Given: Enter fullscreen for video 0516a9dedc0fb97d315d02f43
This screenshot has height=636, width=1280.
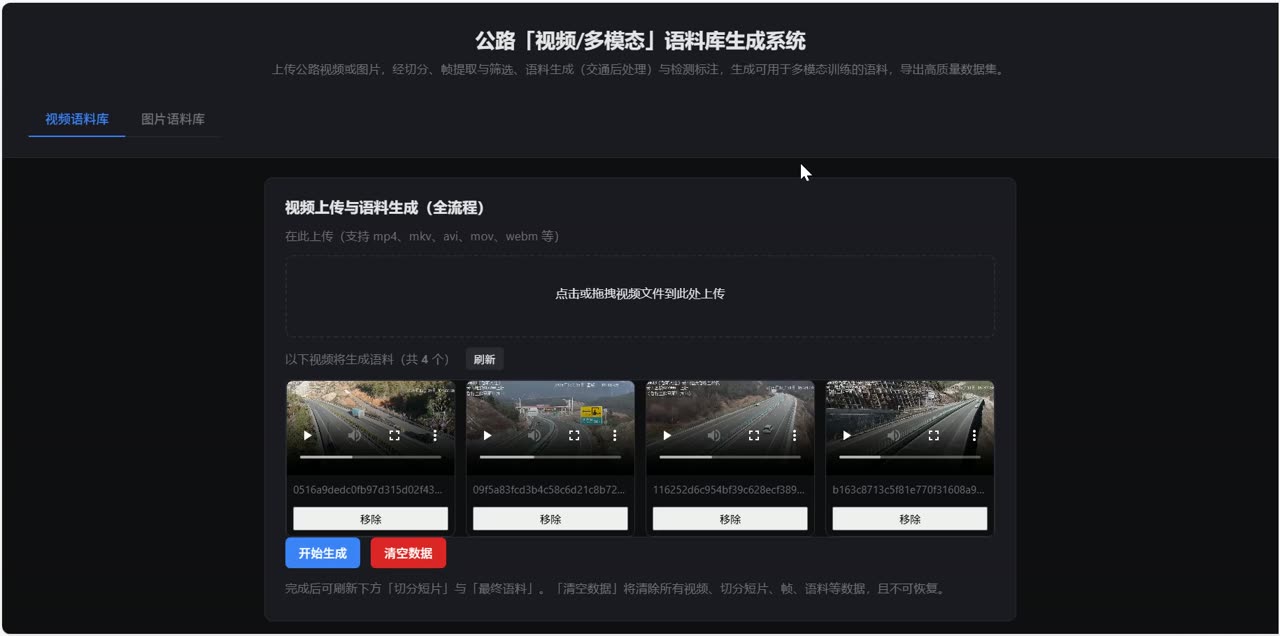Looking at the screenshot, I should click(394, 436).
